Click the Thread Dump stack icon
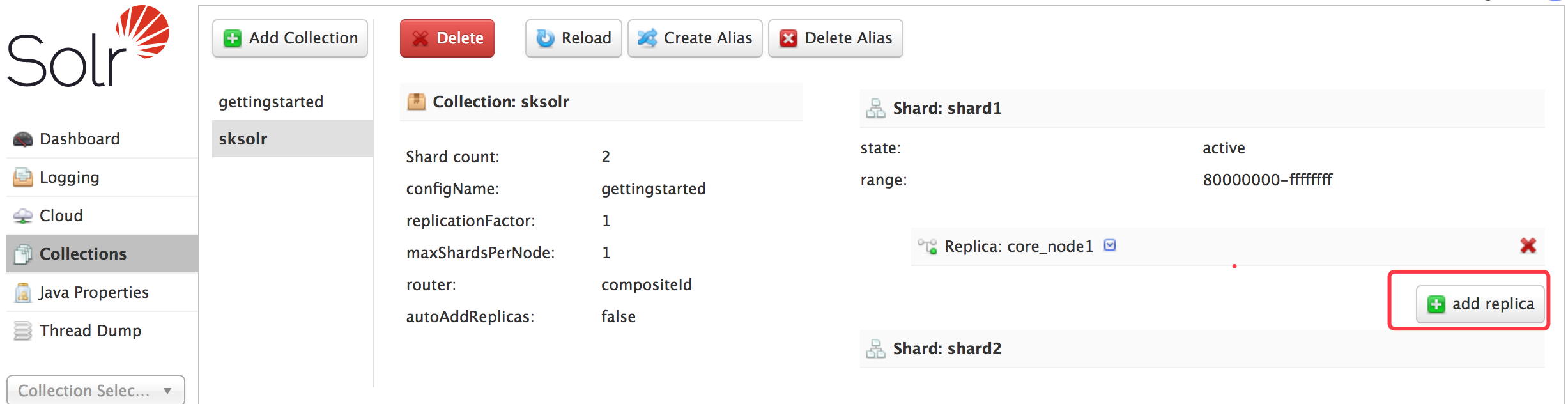Image resolution: width=1568 pixels, height=404 pixels. 22,331
